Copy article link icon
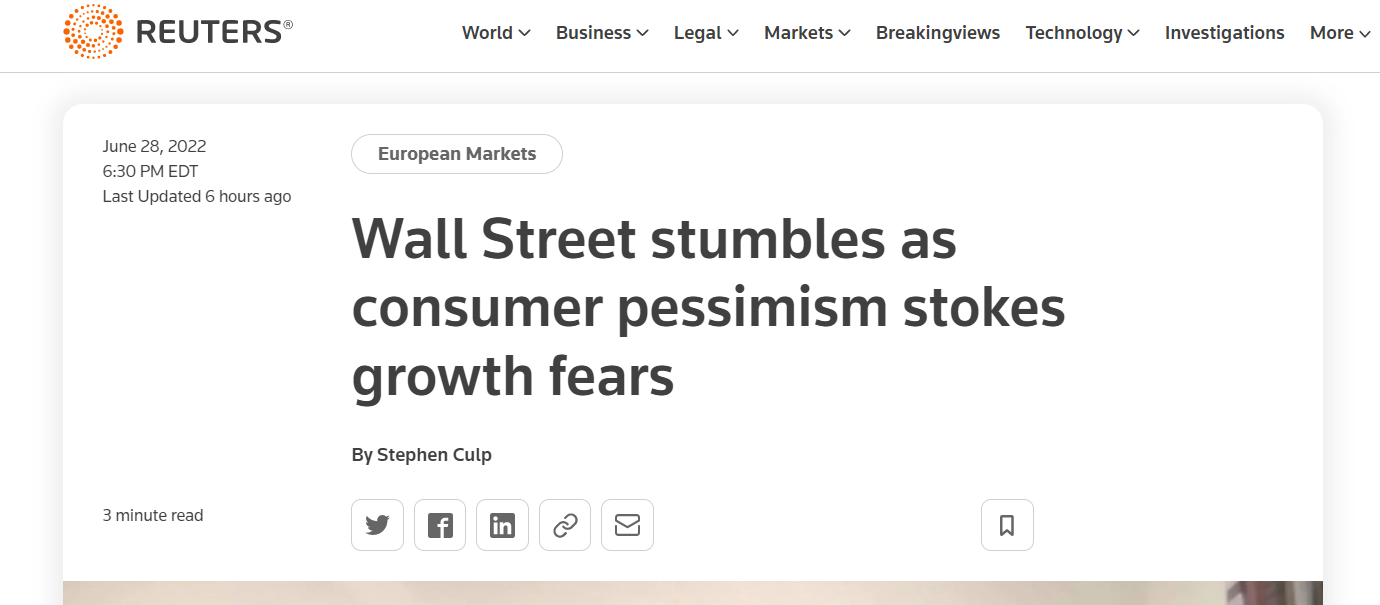Screen dimensions: 1380x605 tap(565, 525)
